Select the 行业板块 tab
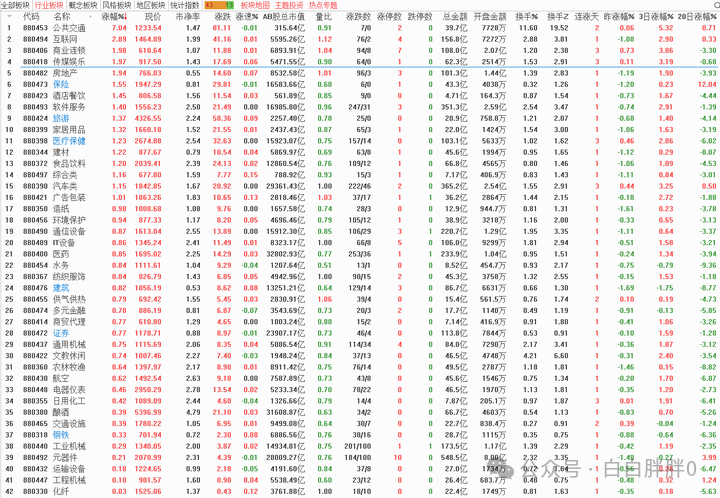The width and height of the screenshot is (720, 498). coord(49,5)
